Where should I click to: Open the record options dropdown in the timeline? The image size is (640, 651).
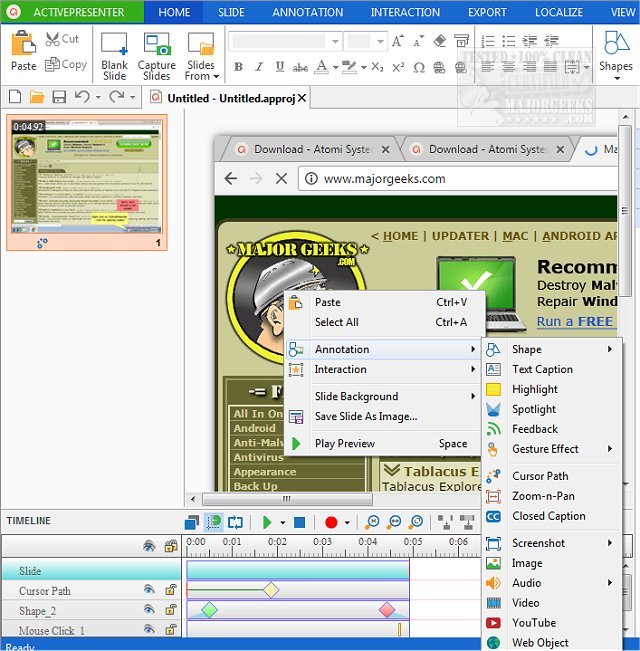pyautogui.click(x=347, y=523)
